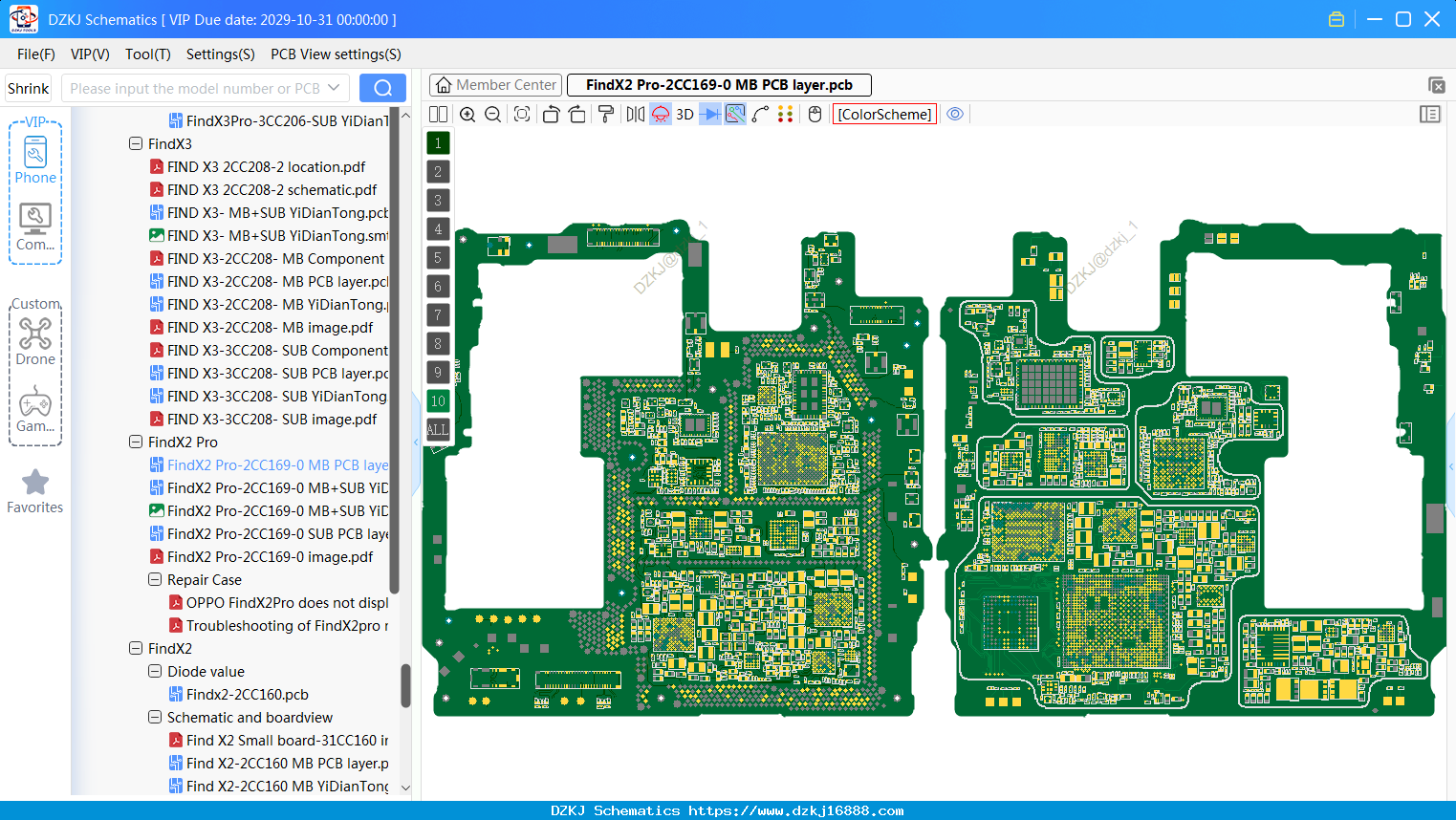
Task: Toggle the 3D view mode
Action: point(685,115)
